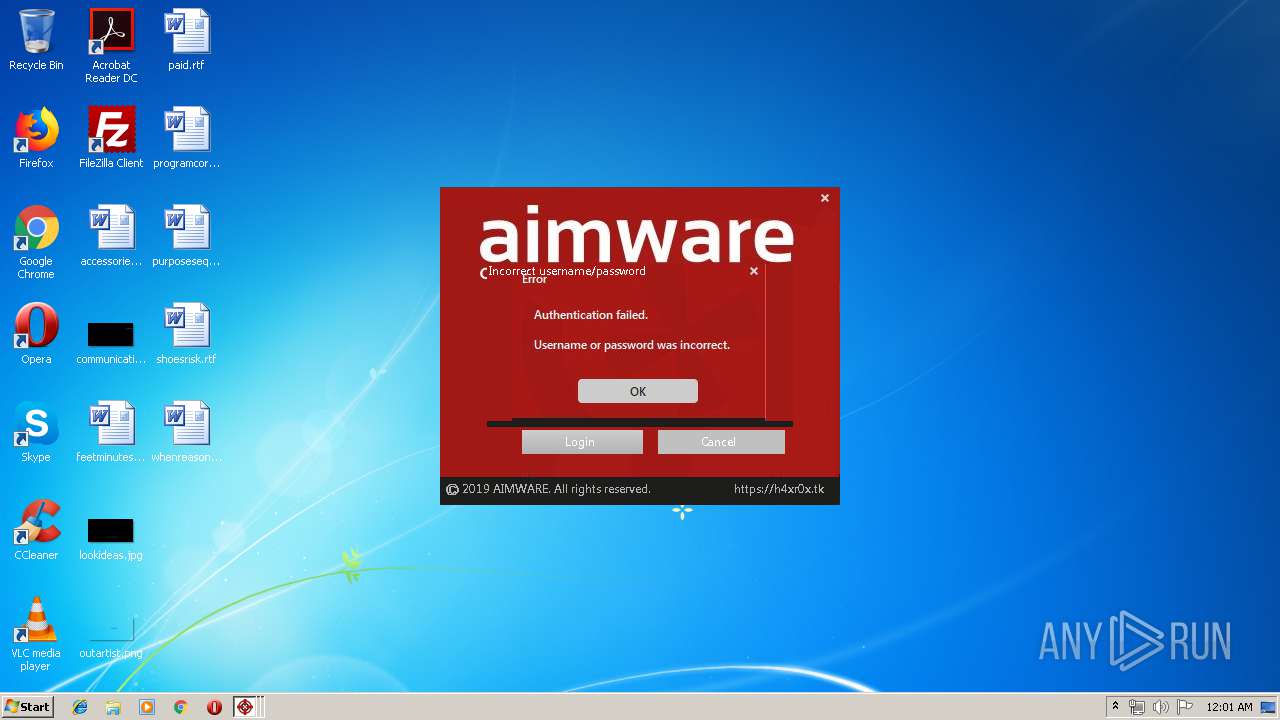Open FileZilla Client shortcut
Screen dimensions: 1280x720
[111, 138]
